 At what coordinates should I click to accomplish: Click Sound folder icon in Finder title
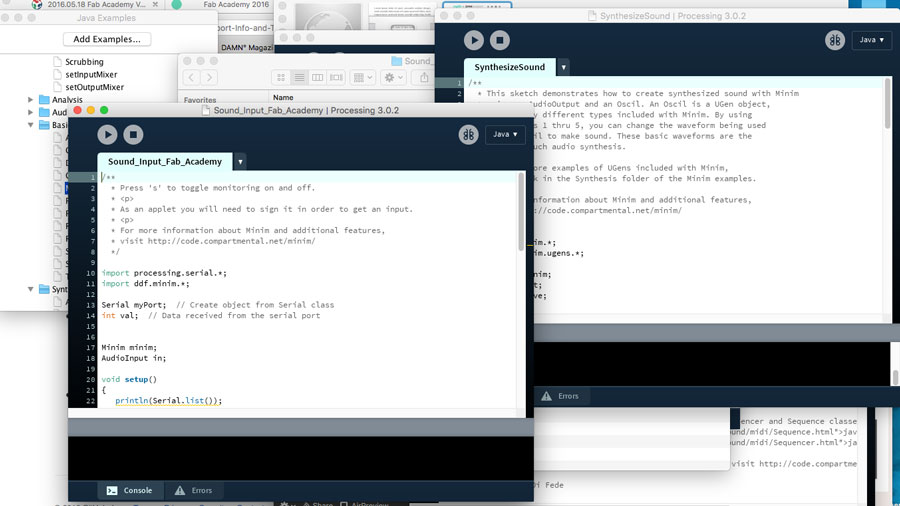click(x=397, y=61)
